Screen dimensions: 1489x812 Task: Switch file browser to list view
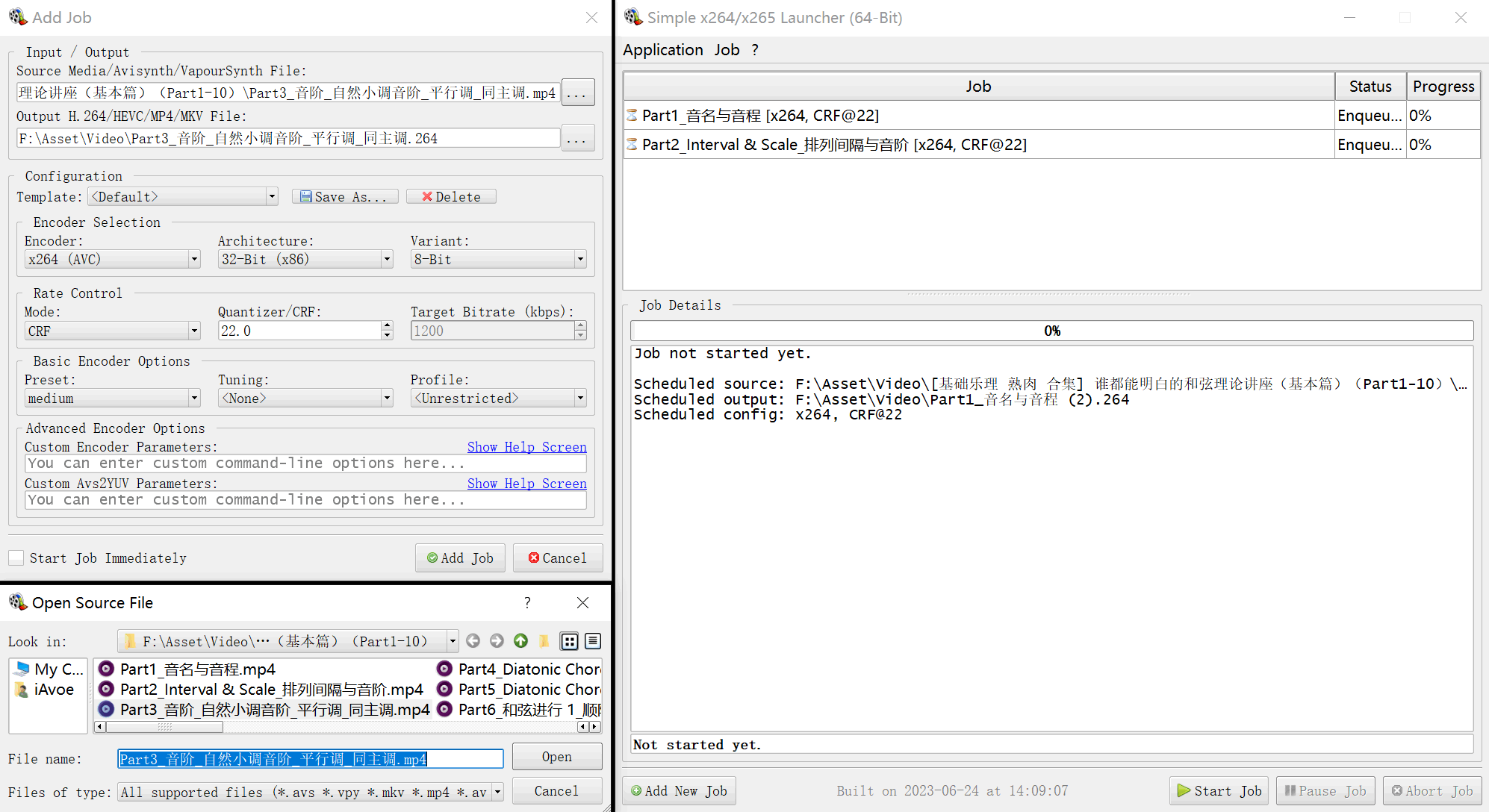[x=569, y=641]
